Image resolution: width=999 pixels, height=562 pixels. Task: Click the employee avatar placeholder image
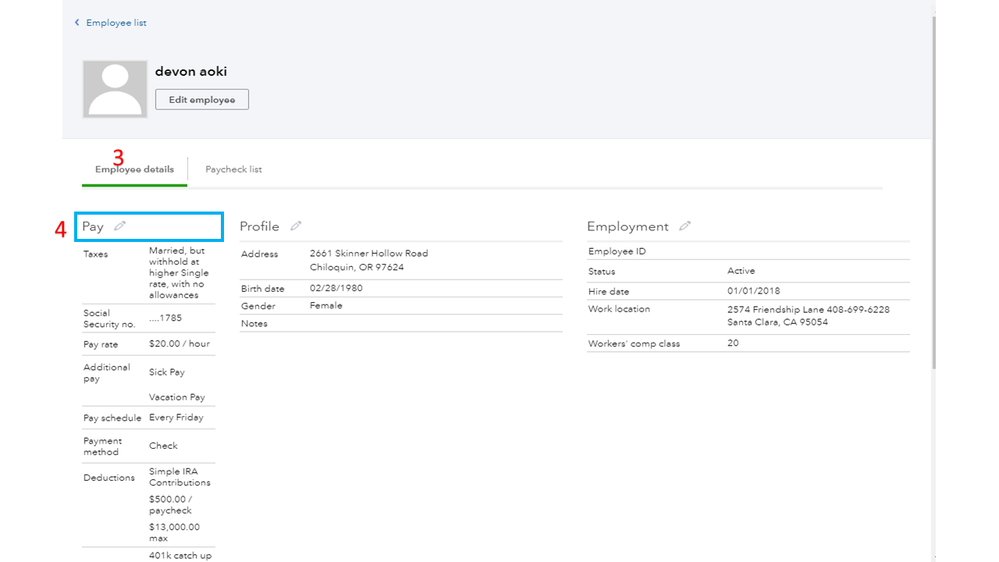(x=115, y=89)
